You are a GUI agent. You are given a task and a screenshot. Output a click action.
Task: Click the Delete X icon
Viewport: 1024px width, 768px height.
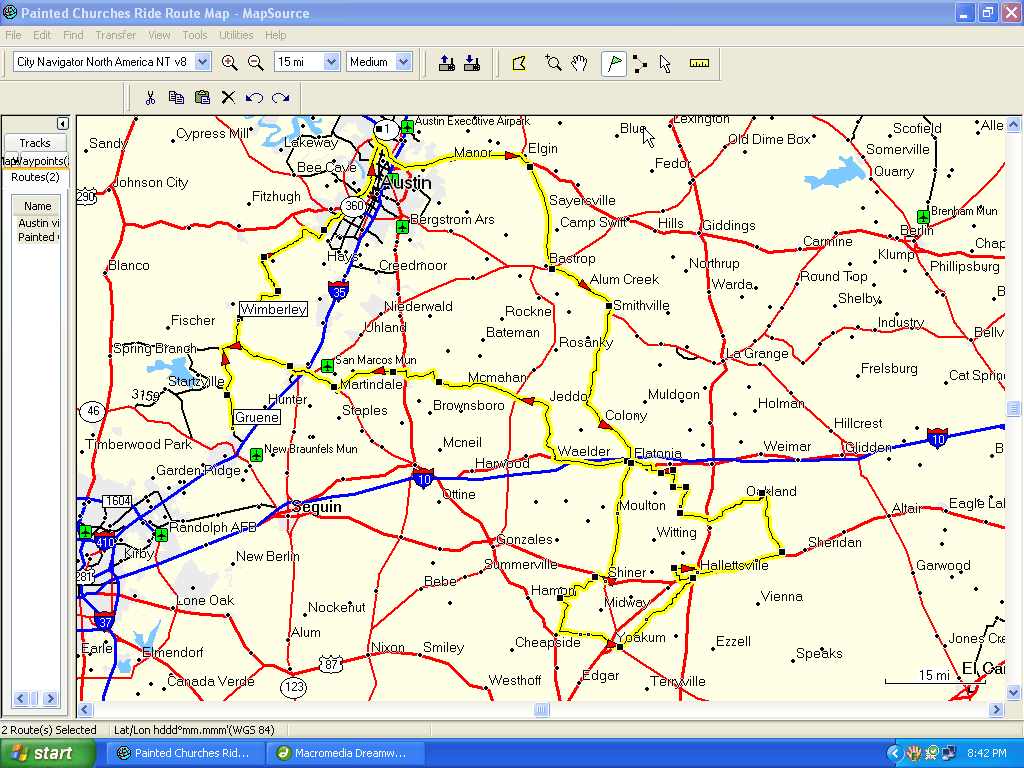[228, 97]
